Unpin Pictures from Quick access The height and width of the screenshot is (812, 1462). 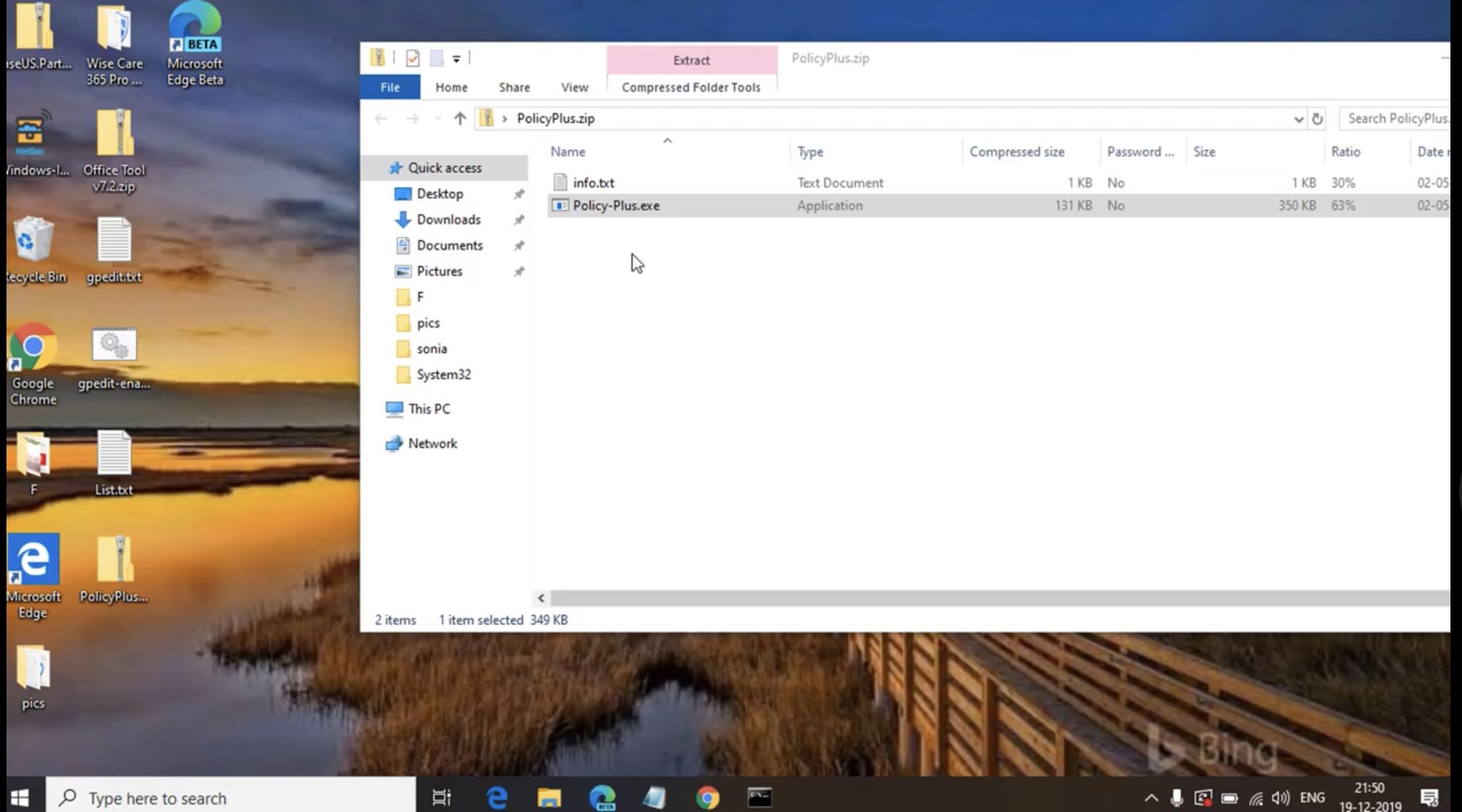[519, 271]
